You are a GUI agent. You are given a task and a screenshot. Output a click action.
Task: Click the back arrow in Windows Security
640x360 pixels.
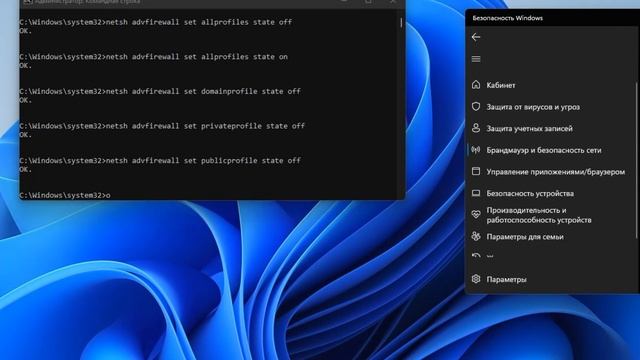pos(476,37)
